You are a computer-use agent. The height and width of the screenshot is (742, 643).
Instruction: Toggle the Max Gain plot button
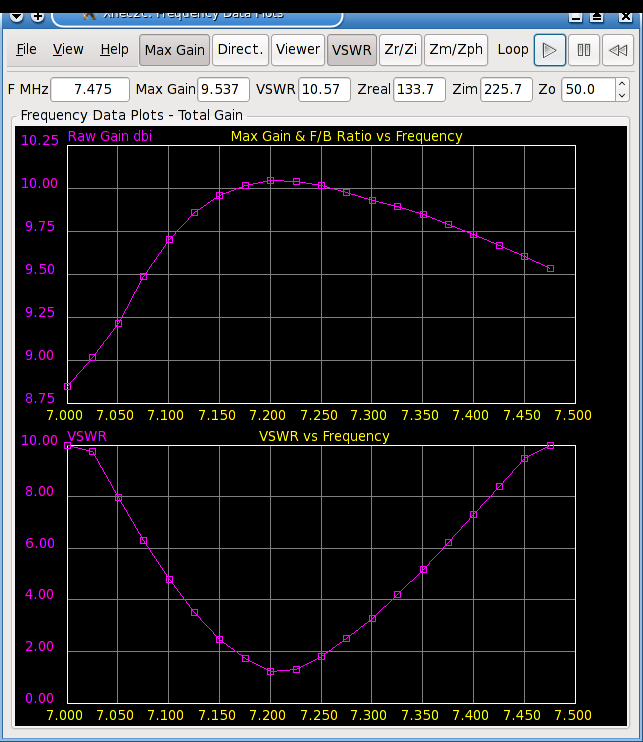175,50
